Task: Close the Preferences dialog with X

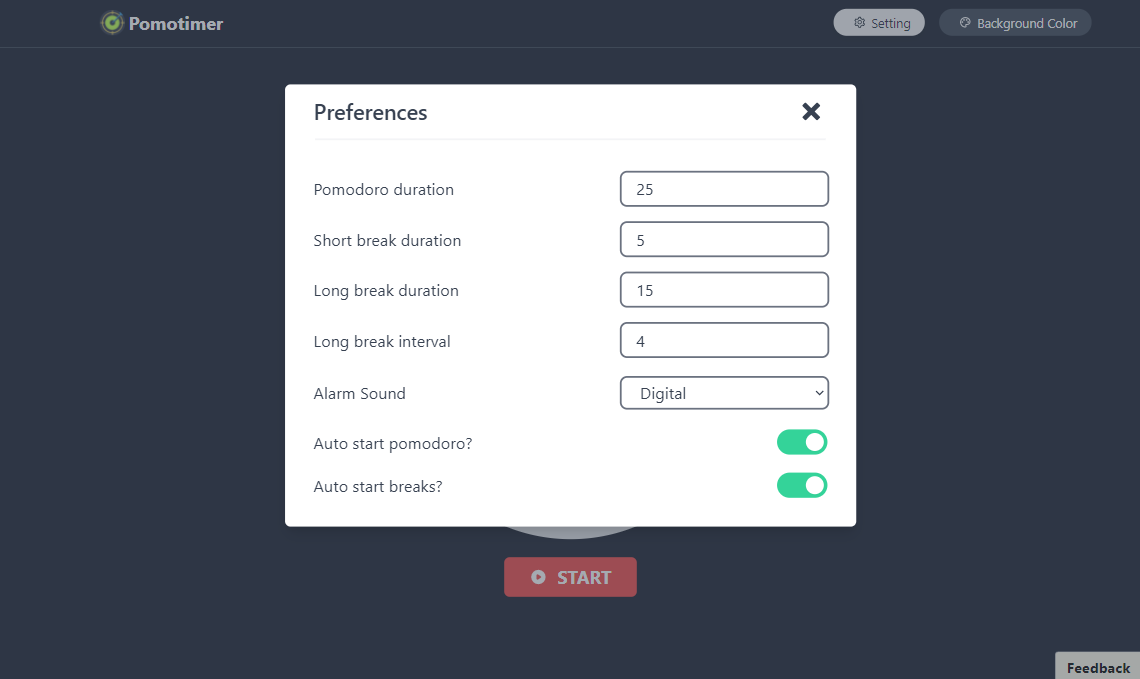Action: pyautogui.click(x=811, y=112)
